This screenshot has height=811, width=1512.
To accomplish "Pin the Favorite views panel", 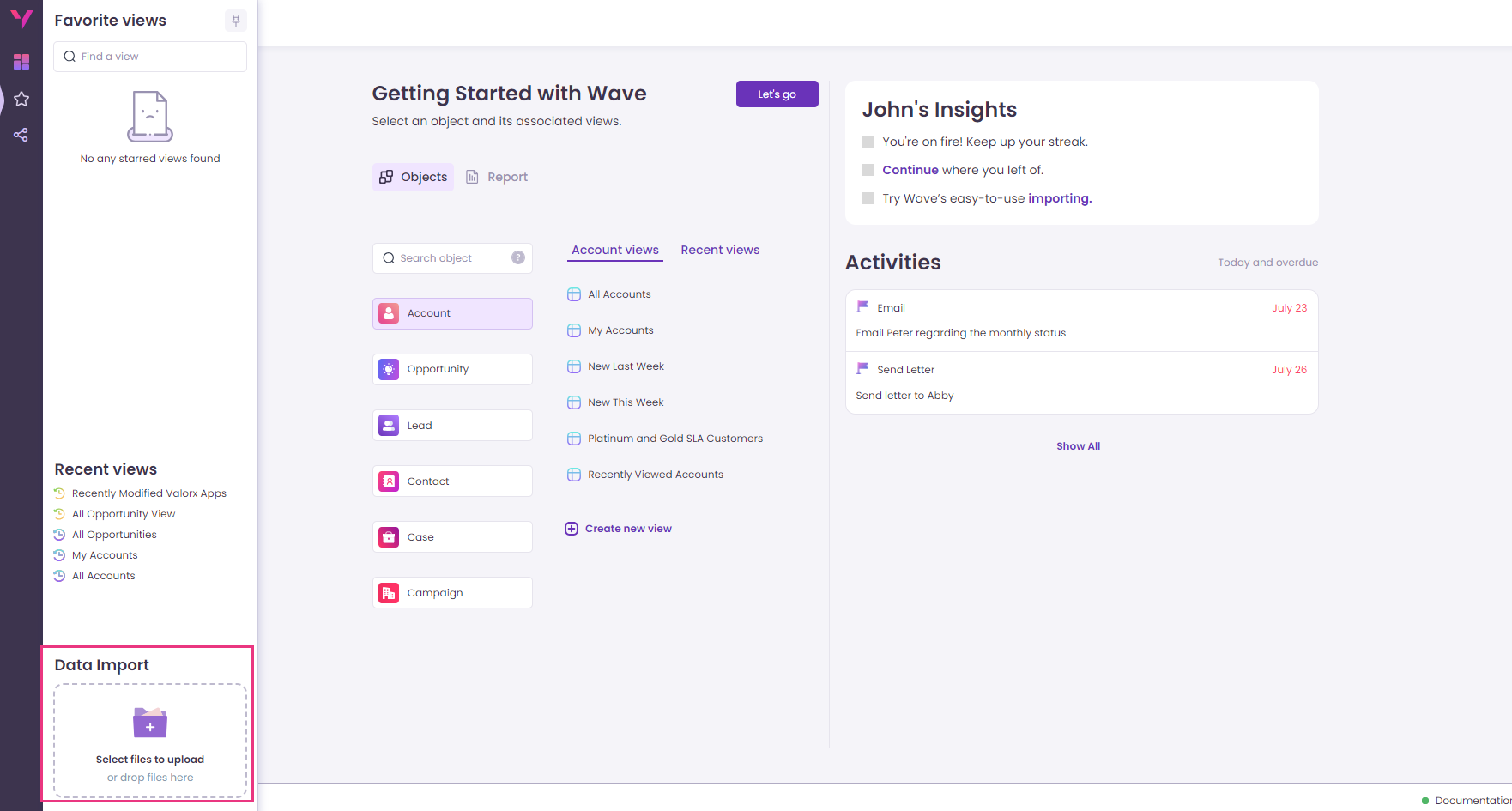I will pyautogui.click(x=236, y=21).
